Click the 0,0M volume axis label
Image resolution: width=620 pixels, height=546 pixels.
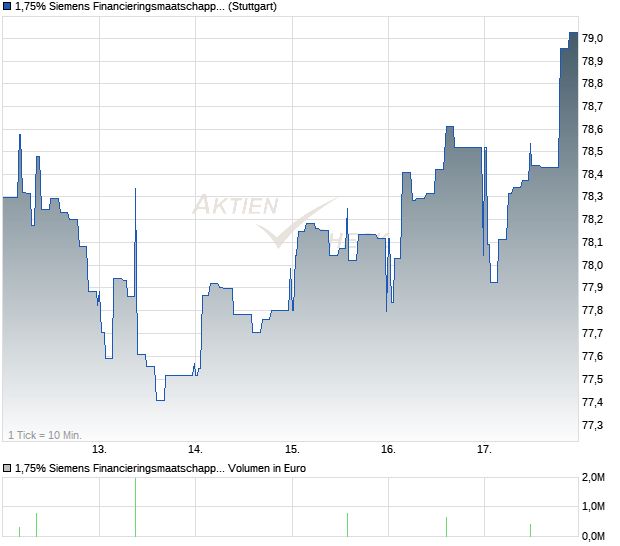(593, 537)
